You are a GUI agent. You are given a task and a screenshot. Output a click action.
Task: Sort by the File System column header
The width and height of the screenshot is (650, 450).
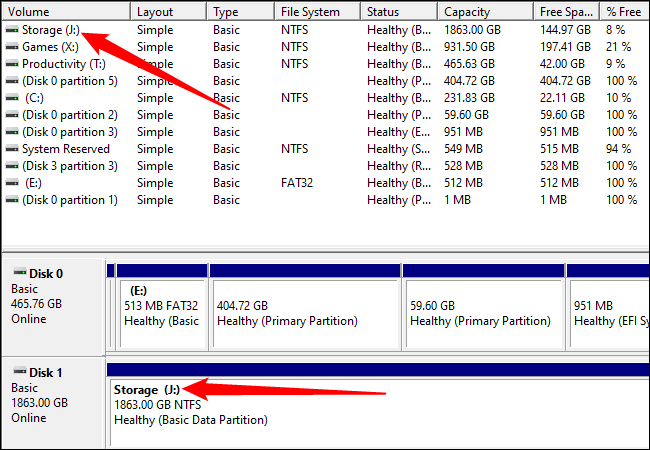point(318,12)
